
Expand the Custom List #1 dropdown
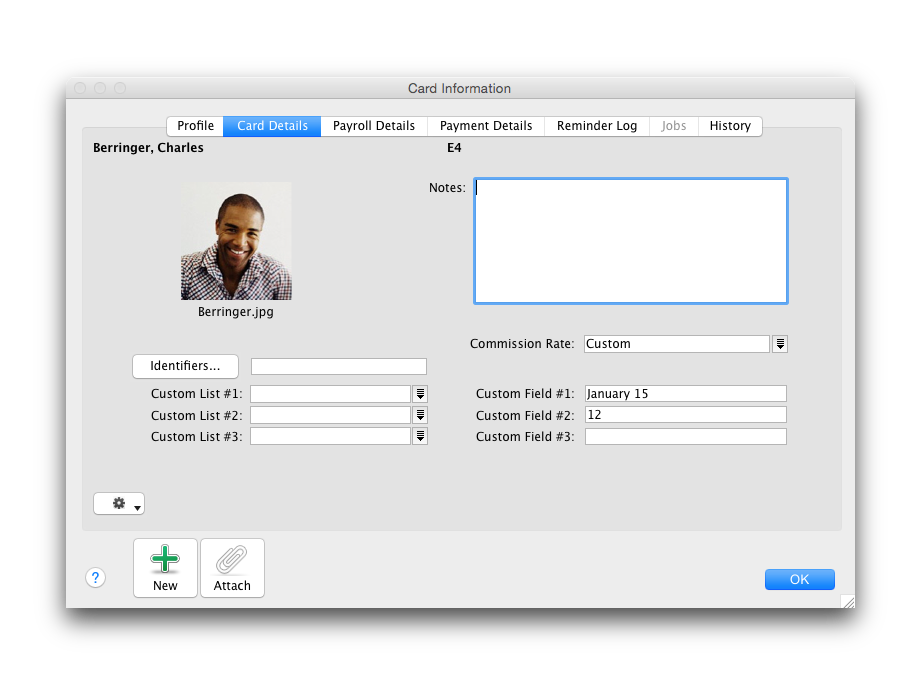tap(421, 394)
